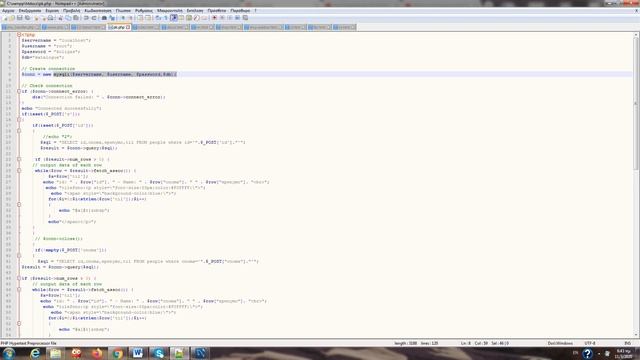640x360 pixels.
Task: Click the Zoom In toolbar icon
Action: click(x=122, y=18)
